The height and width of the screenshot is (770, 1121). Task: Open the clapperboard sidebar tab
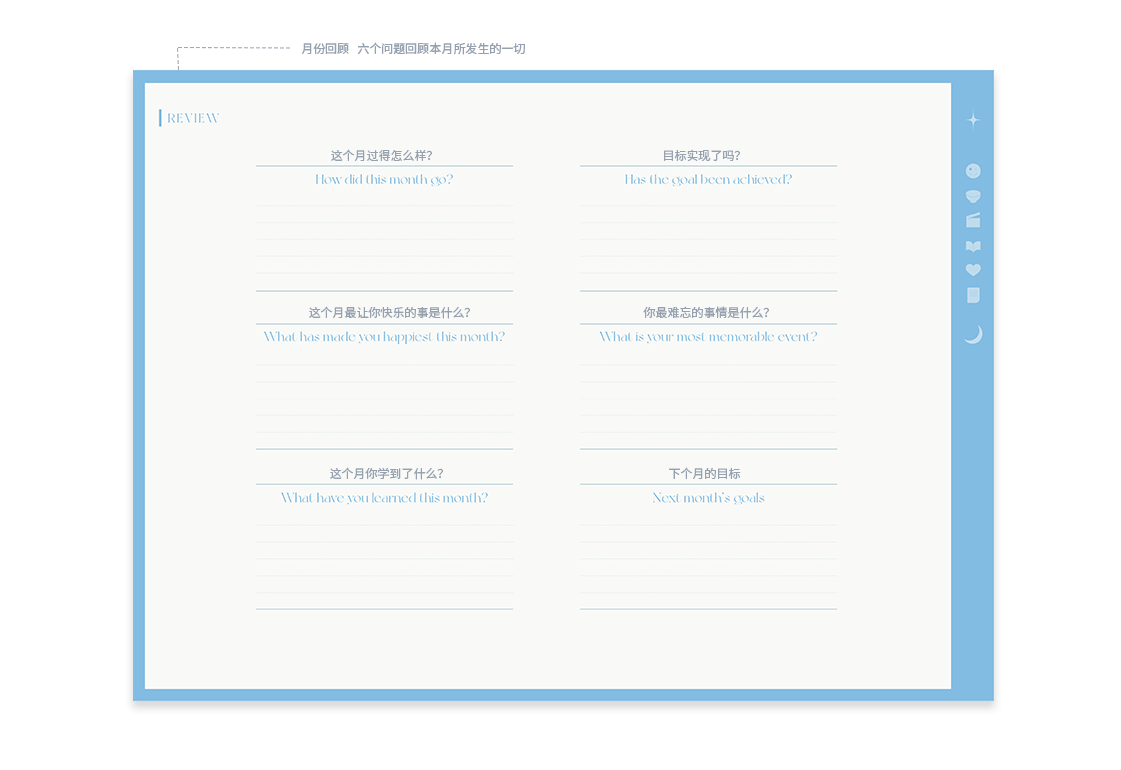(973, 220)
